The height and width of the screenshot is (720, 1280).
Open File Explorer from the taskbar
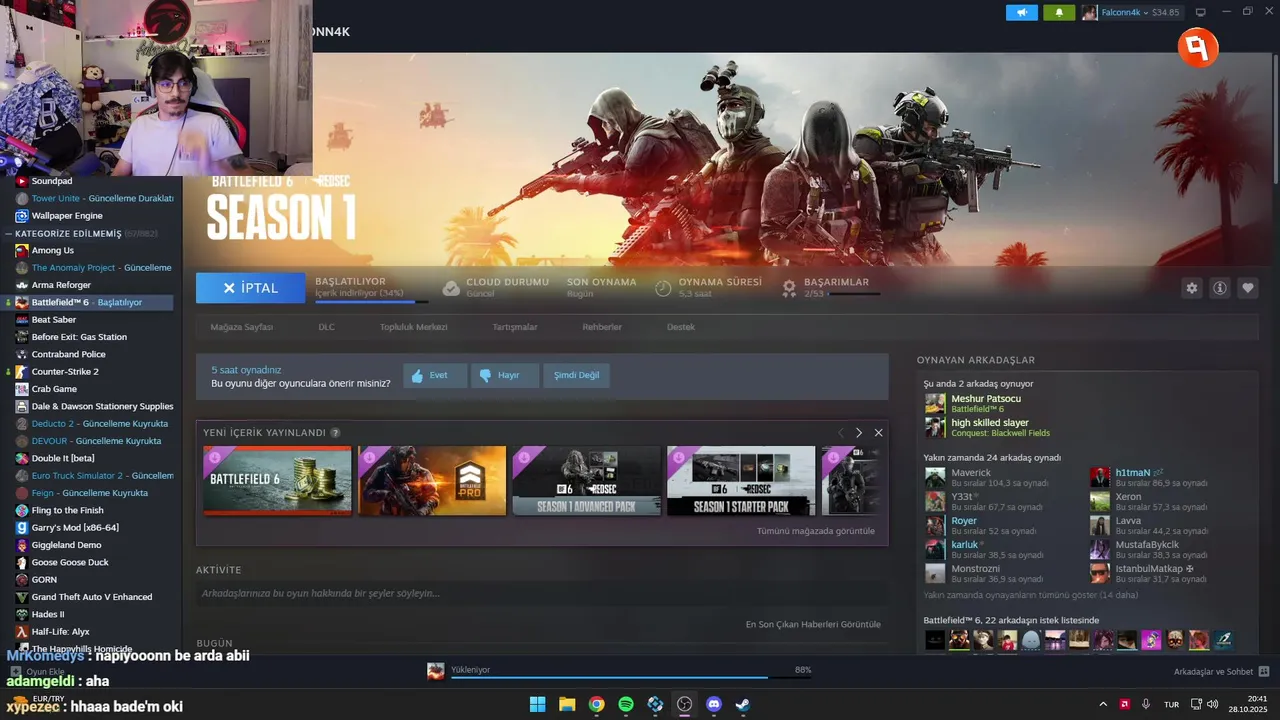click(x=567, y=704)
